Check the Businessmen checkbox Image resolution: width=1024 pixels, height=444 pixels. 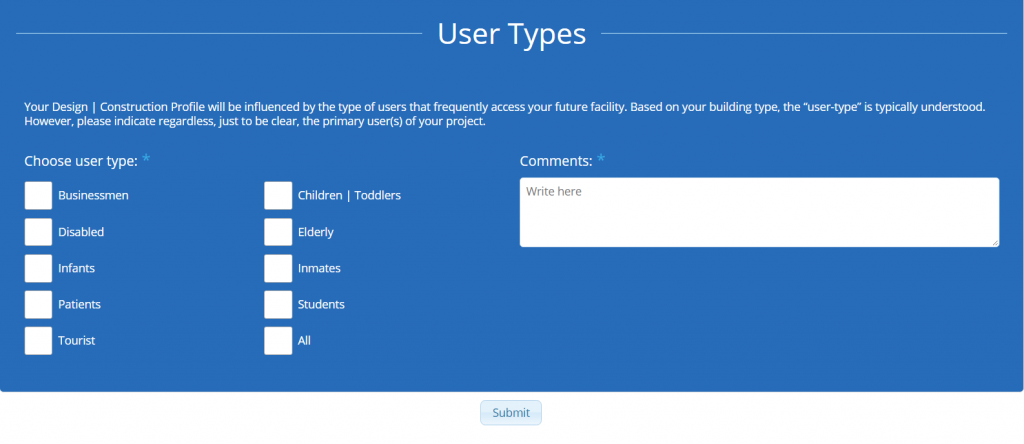[38, 196]
